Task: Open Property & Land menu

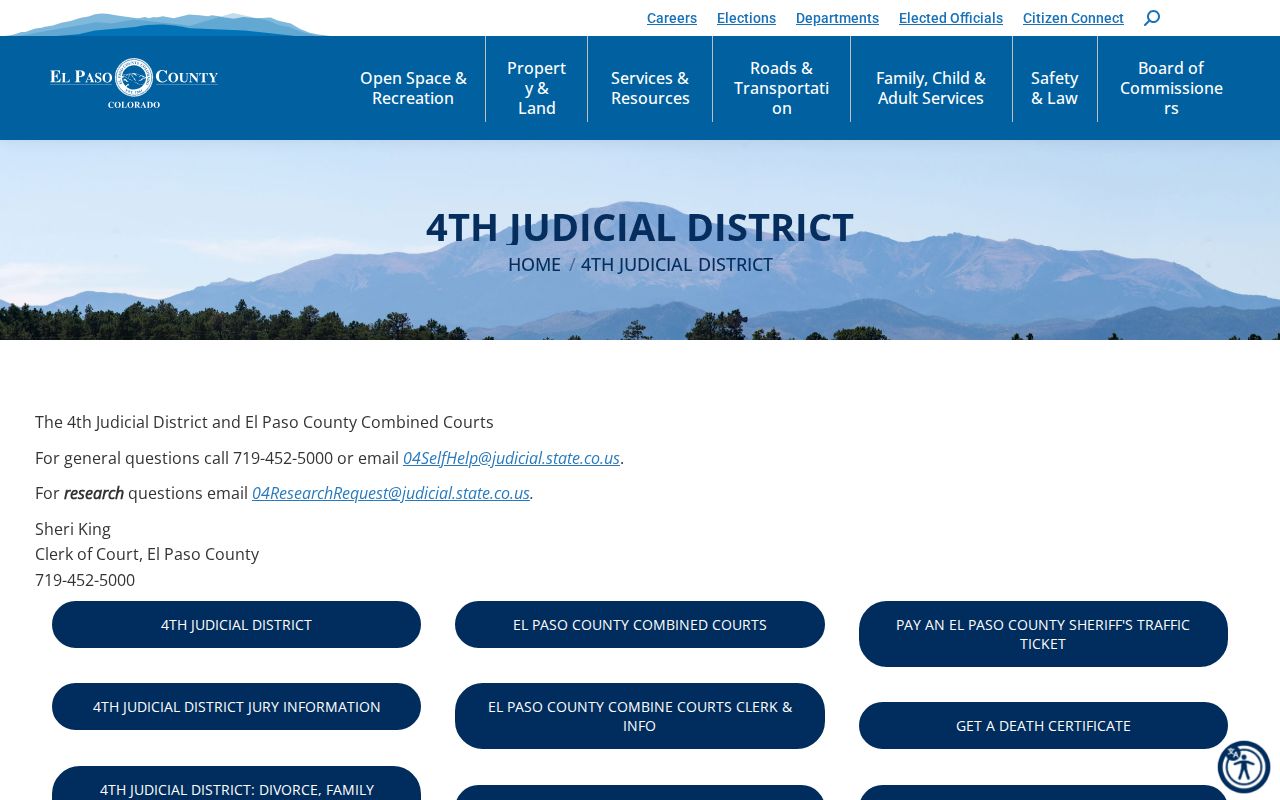Action: [537, 88]
